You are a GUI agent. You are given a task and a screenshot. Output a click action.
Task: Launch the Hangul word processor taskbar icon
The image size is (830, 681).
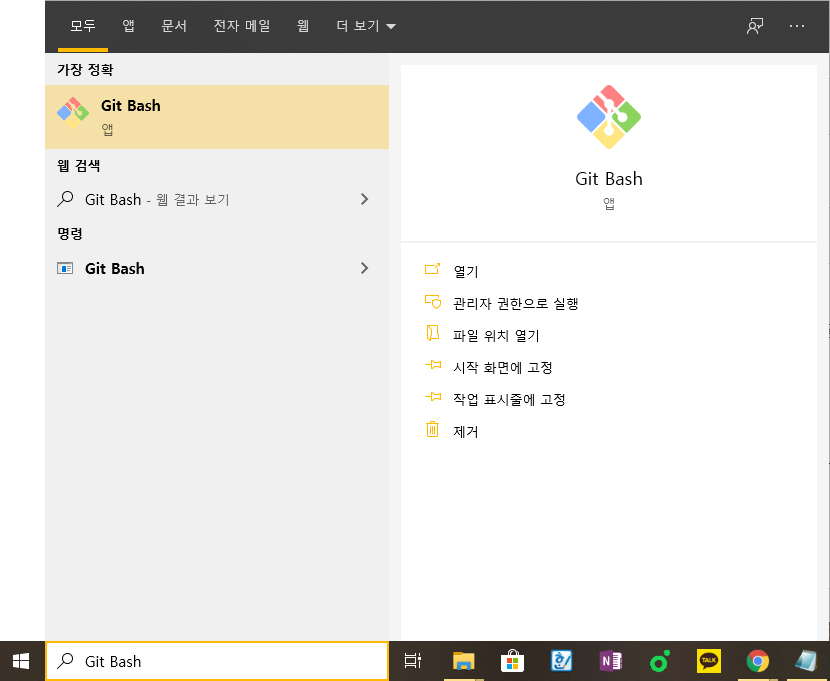[561, 661]
